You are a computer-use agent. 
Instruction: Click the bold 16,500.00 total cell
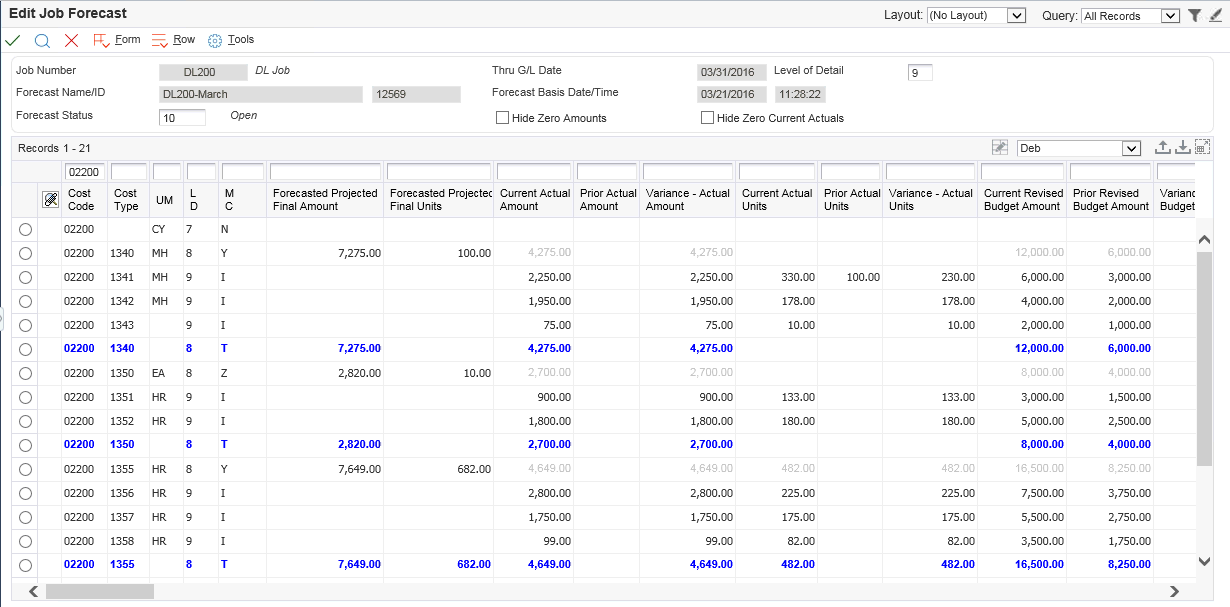click(1022, 565)
